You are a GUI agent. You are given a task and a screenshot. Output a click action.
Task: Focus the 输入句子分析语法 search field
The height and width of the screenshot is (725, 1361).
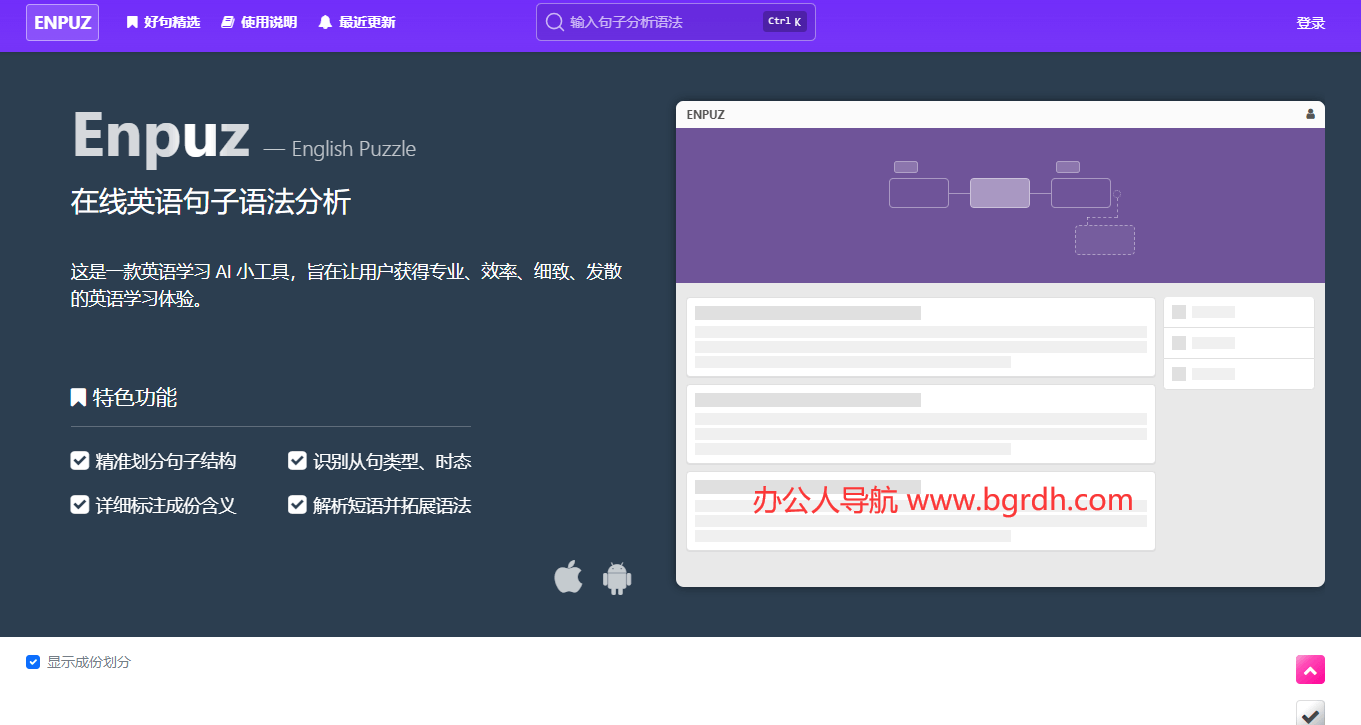[660, 22]
